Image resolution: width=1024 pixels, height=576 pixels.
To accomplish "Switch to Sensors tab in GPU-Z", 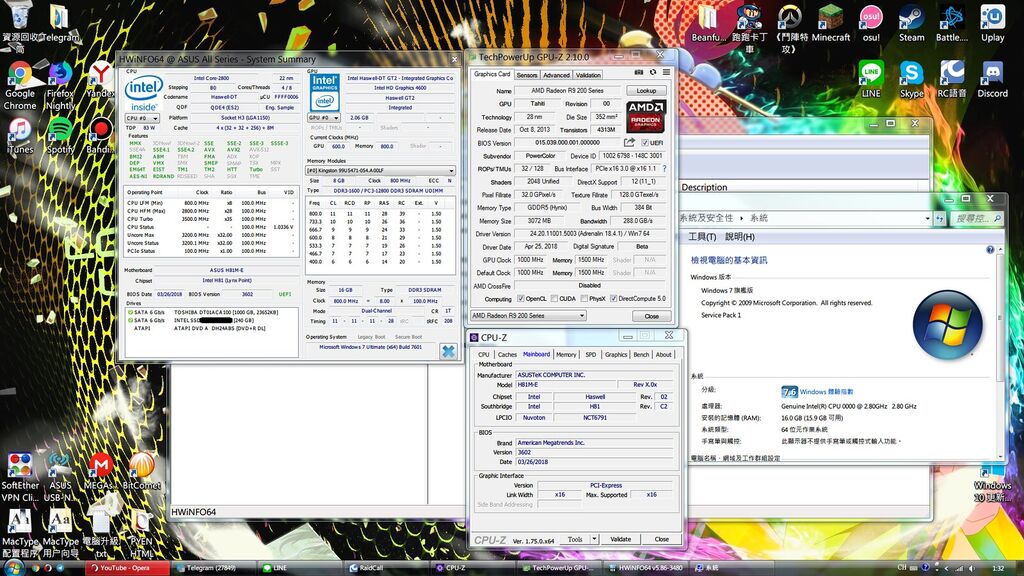I will (527, 75).
